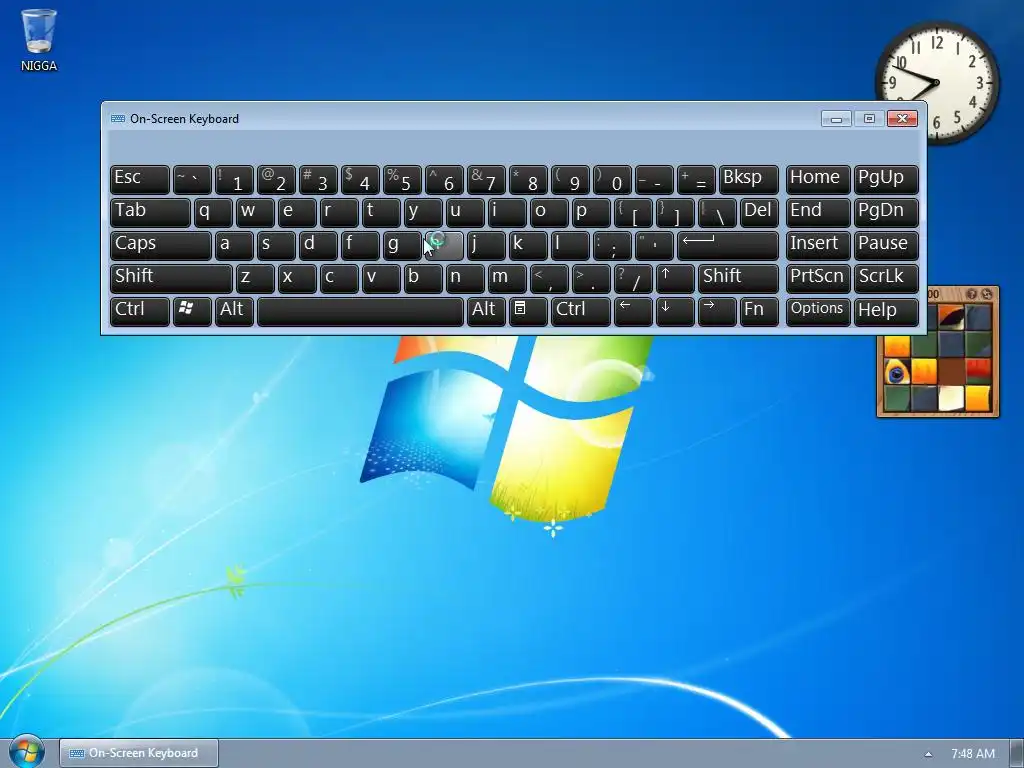Toggle the left Alt key
Image resolution: width=1024 pixels, height=768 pixels.
(234, 311)
